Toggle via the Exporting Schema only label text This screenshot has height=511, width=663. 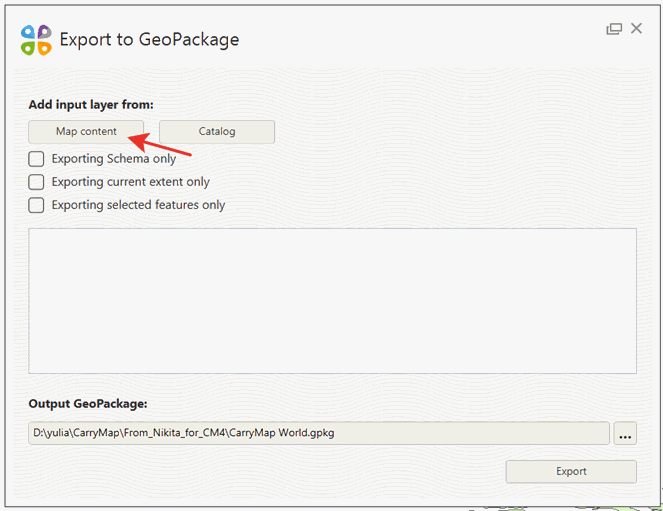pyautogui.click(x=114, y=159)
